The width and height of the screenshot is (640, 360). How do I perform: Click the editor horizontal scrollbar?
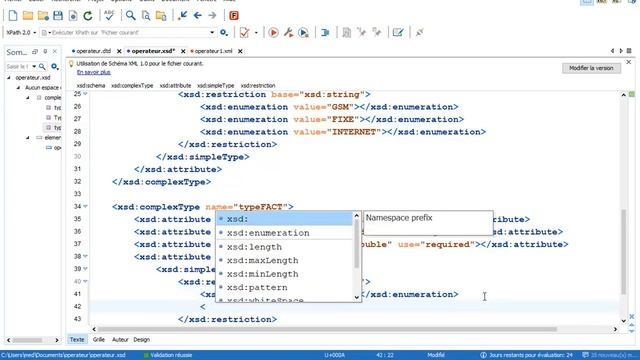tap(327, 329)
